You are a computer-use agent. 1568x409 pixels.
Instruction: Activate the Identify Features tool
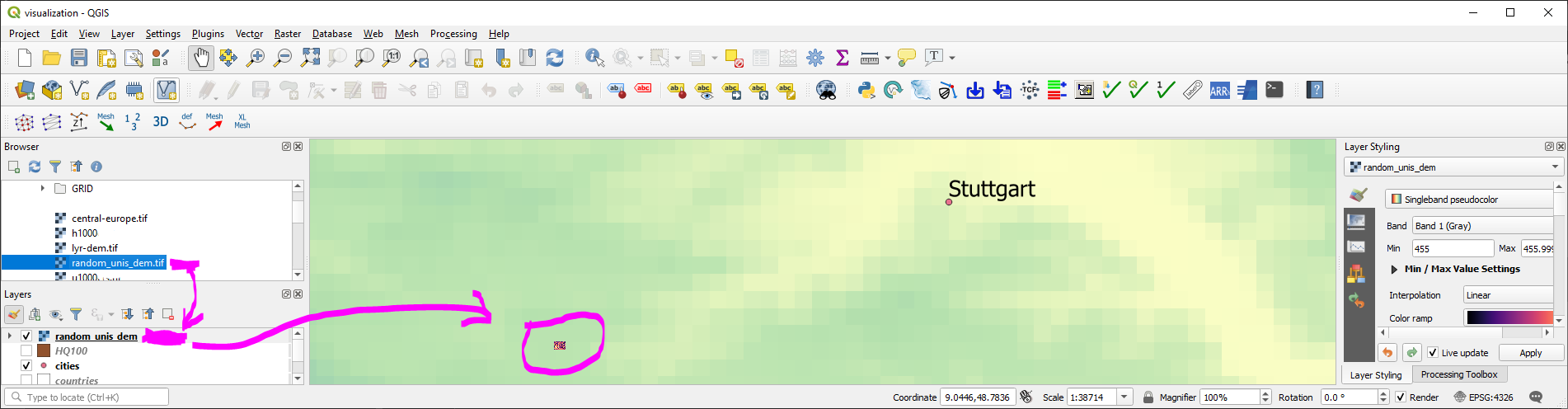[594, 58]
